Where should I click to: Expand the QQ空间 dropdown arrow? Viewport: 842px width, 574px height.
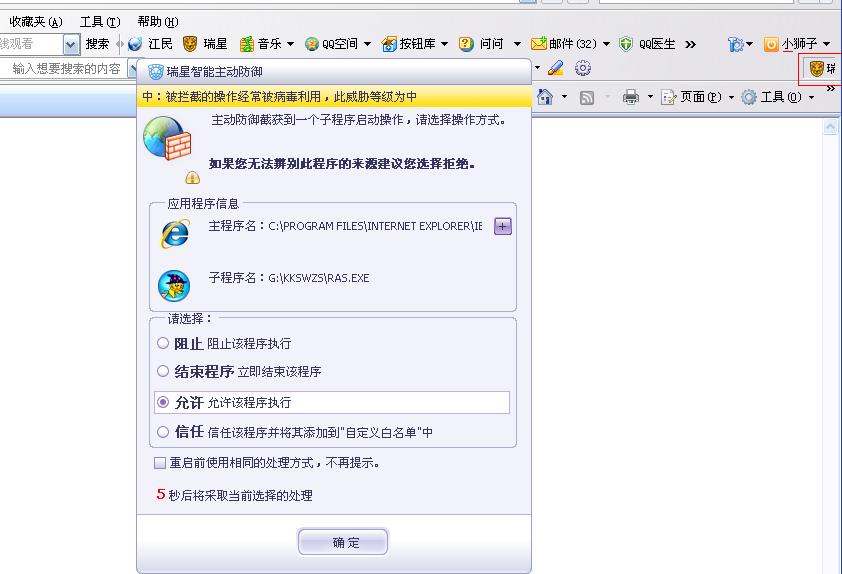(368, 44)
